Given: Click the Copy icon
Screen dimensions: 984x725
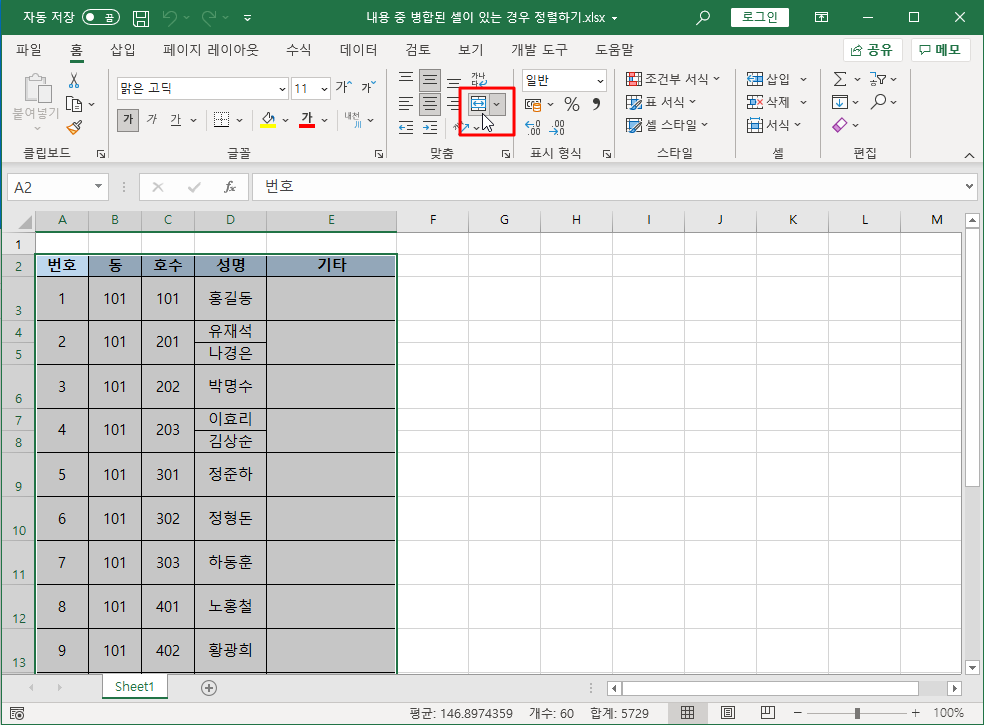Looking at the screenshot, I should click(x=74, y=104).
